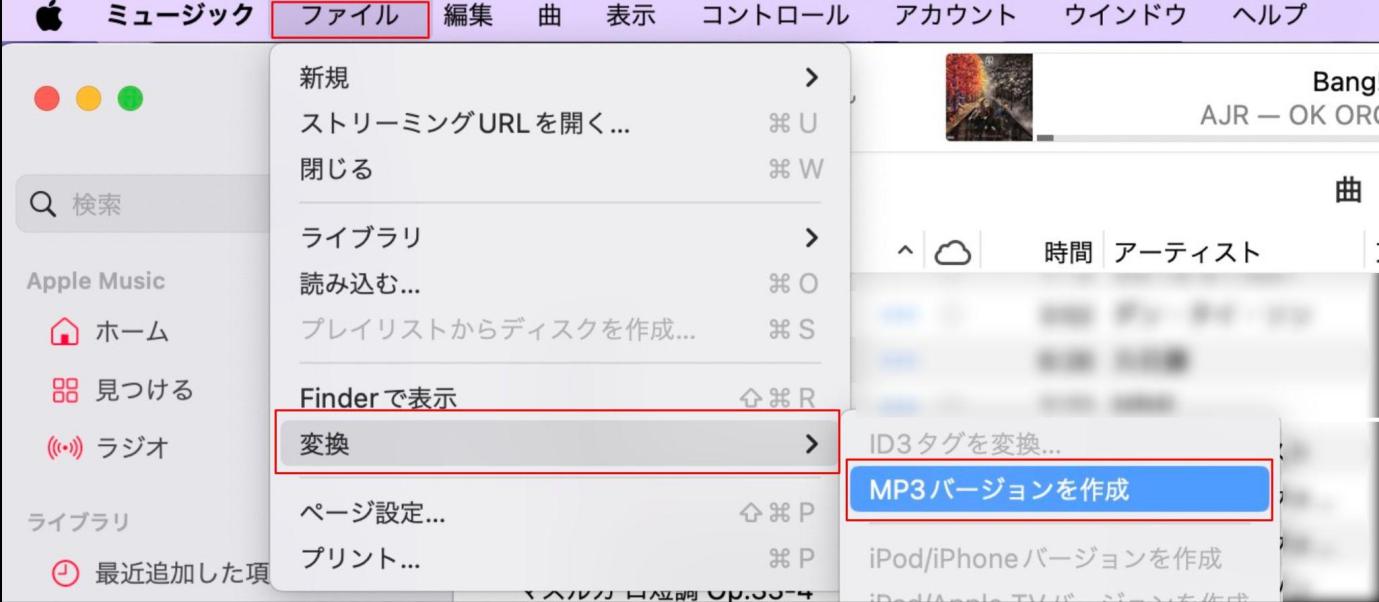
Task: Open the ヘルプ menu
Action: 1270,17
